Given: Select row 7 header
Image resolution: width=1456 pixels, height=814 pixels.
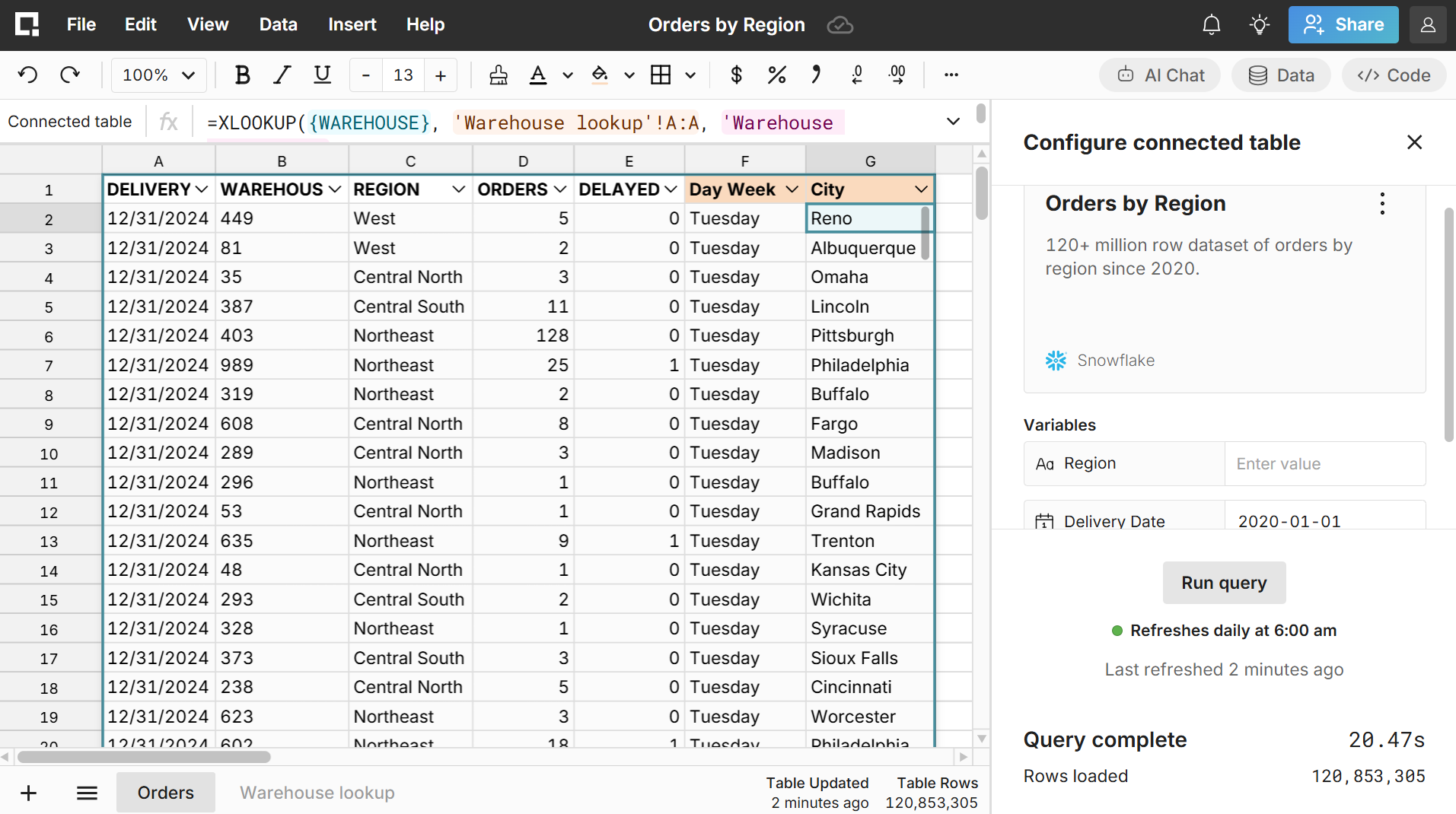Looking at the screenshot, I should click(49, 365).
